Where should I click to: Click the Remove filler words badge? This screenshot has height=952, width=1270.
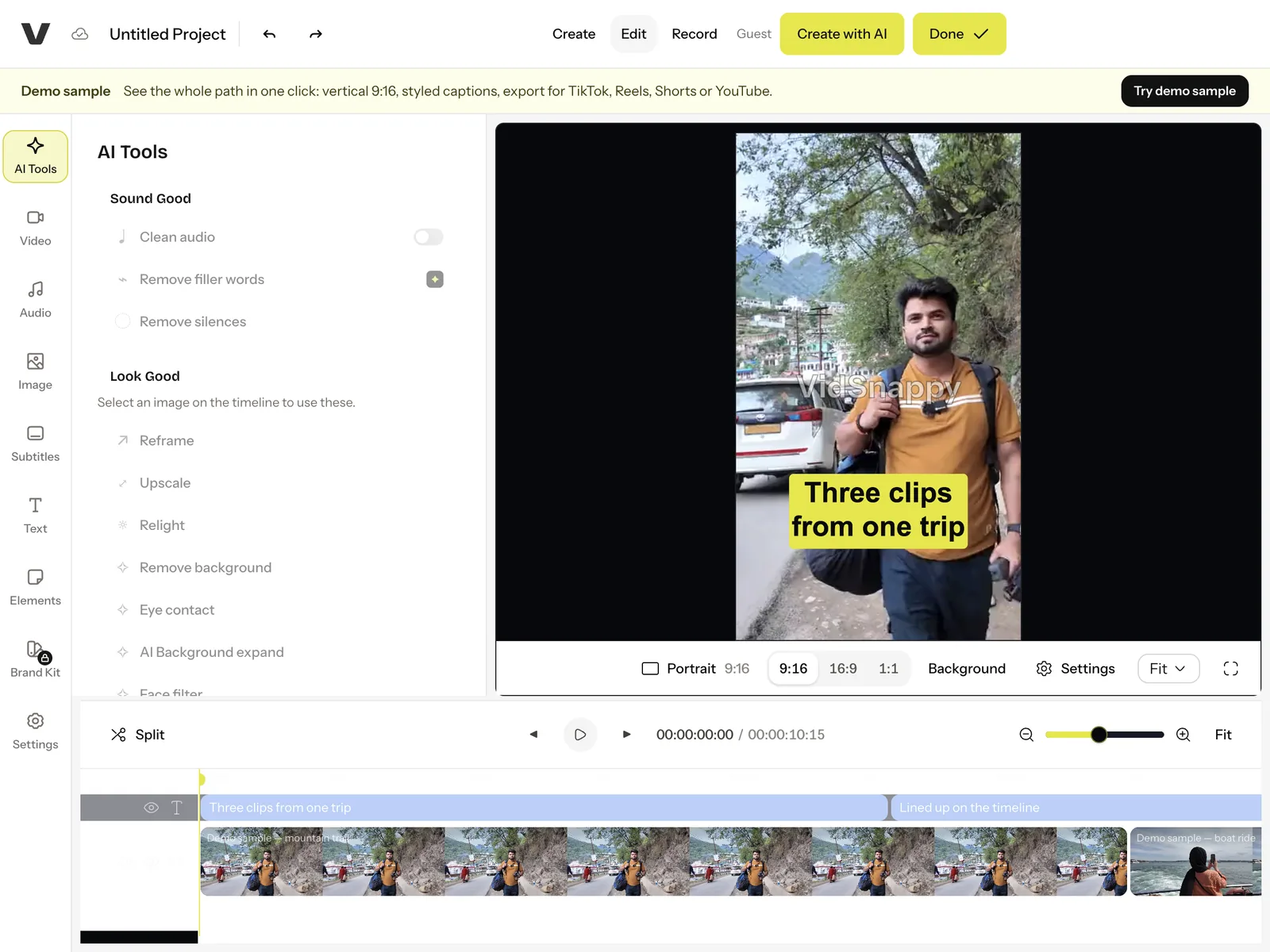tap(435, 279)
